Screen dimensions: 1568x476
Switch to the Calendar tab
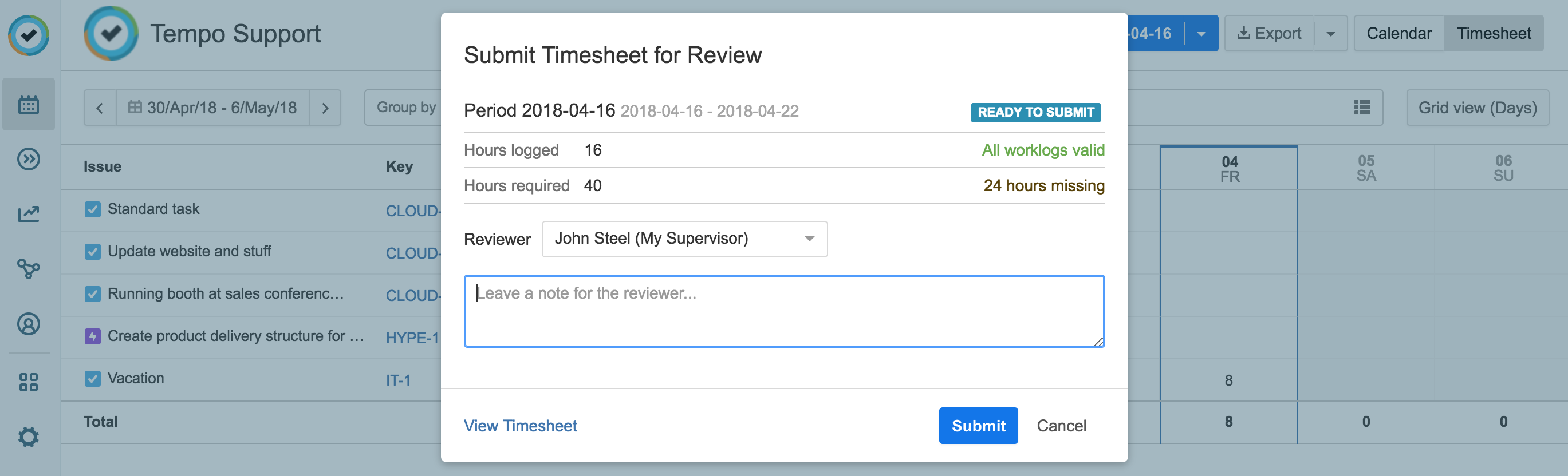[x=1398, y=34]
